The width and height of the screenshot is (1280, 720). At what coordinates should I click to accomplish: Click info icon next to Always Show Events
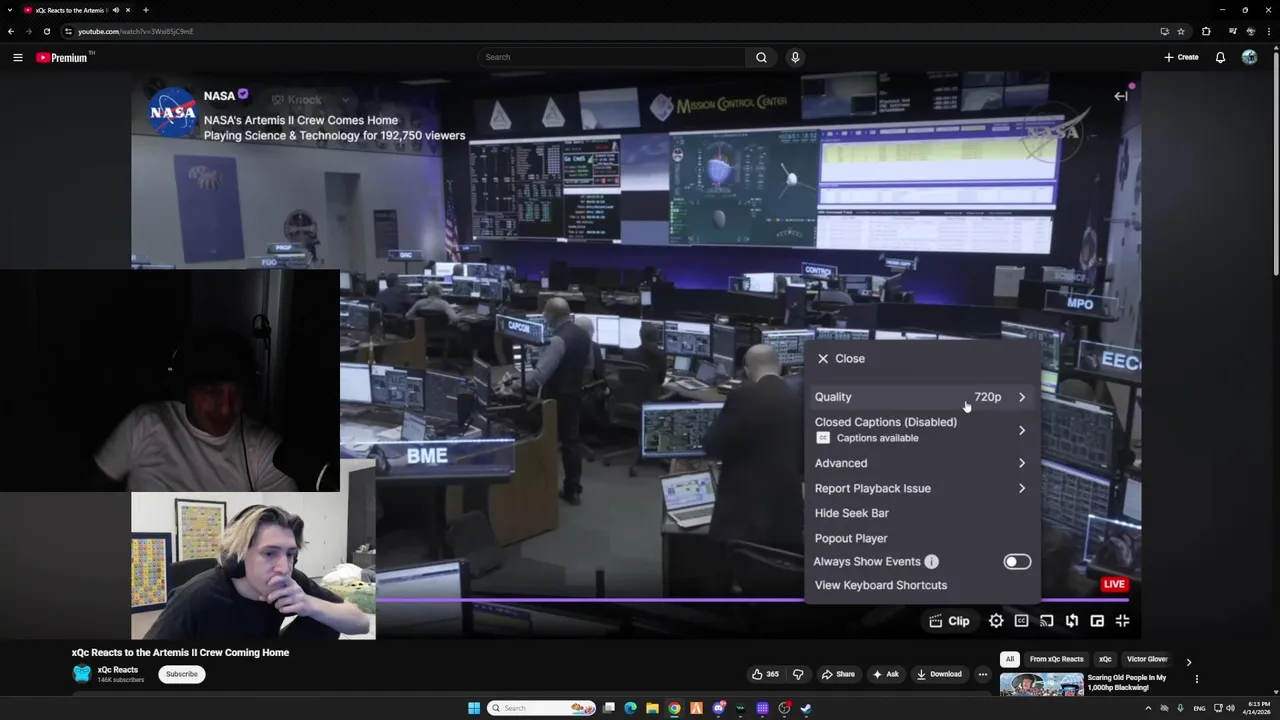[931, 562]
